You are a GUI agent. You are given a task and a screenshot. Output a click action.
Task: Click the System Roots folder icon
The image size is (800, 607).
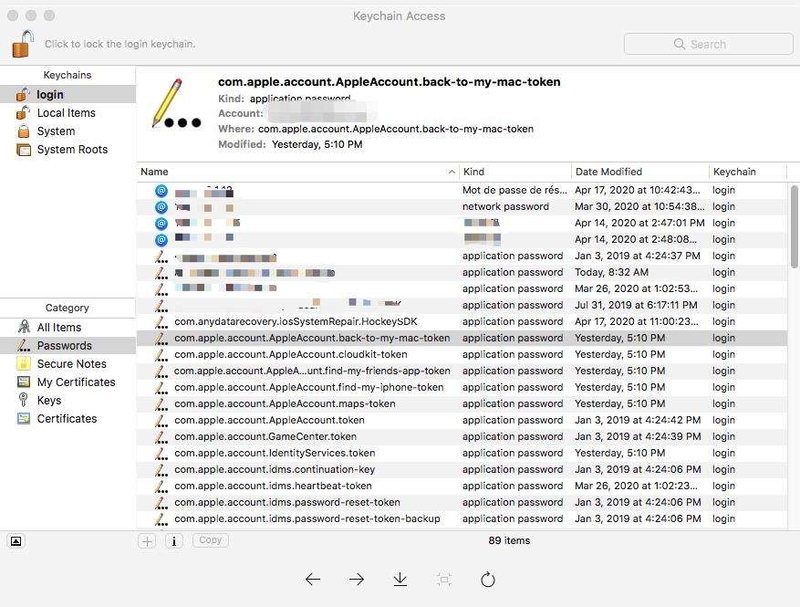click(x=23, y=149)
